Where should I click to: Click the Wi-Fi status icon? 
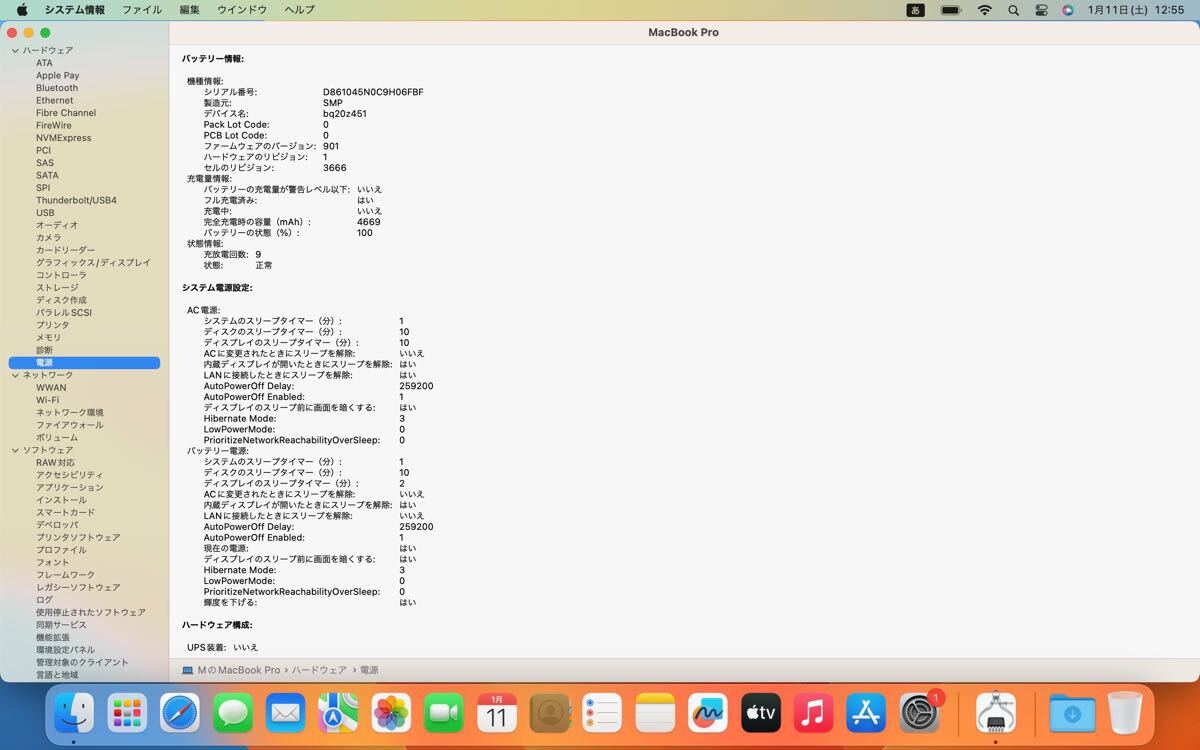click(x=985, y=10)
